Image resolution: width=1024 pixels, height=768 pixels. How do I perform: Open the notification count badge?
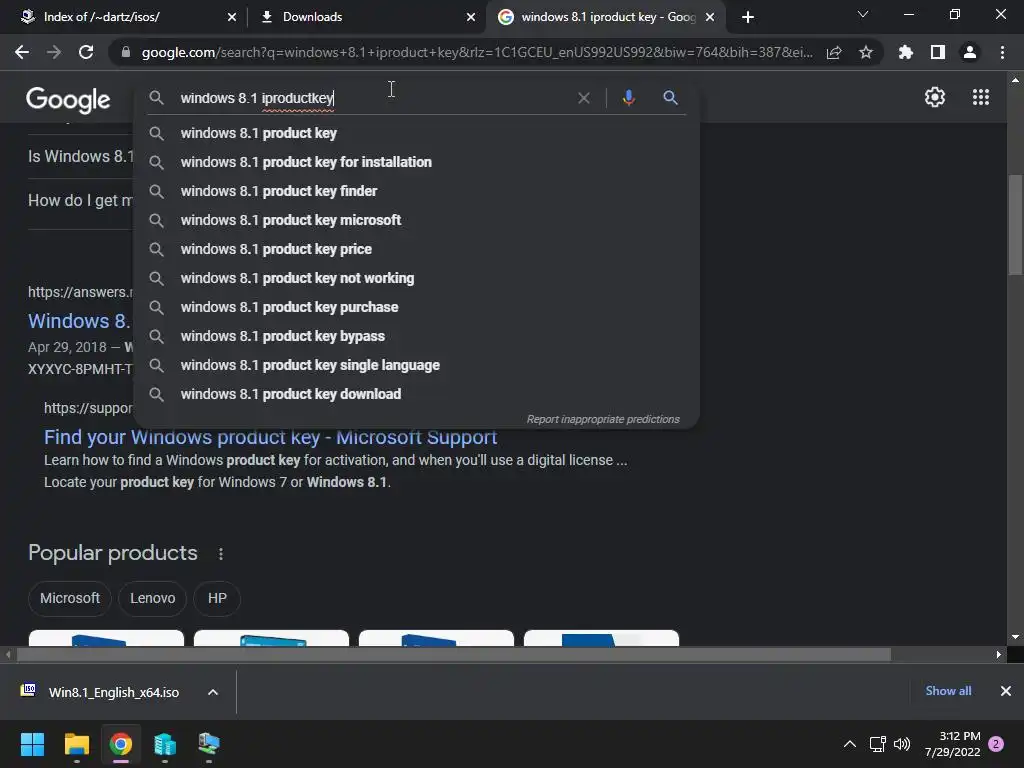[996, 744]
